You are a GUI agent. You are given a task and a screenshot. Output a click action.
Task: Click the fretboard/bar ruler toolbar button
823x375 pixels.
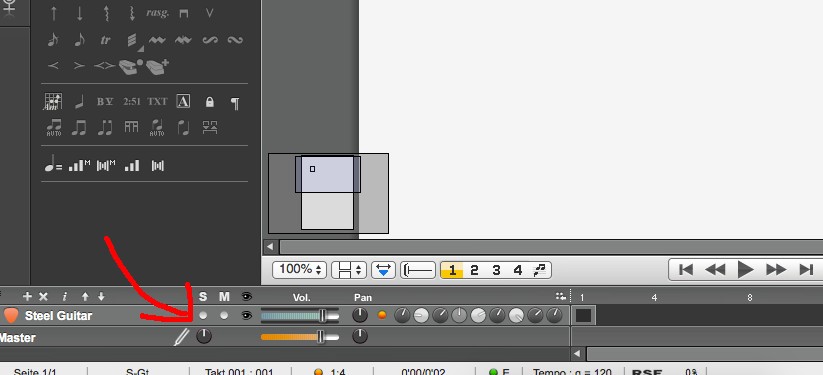coord(418,270)
